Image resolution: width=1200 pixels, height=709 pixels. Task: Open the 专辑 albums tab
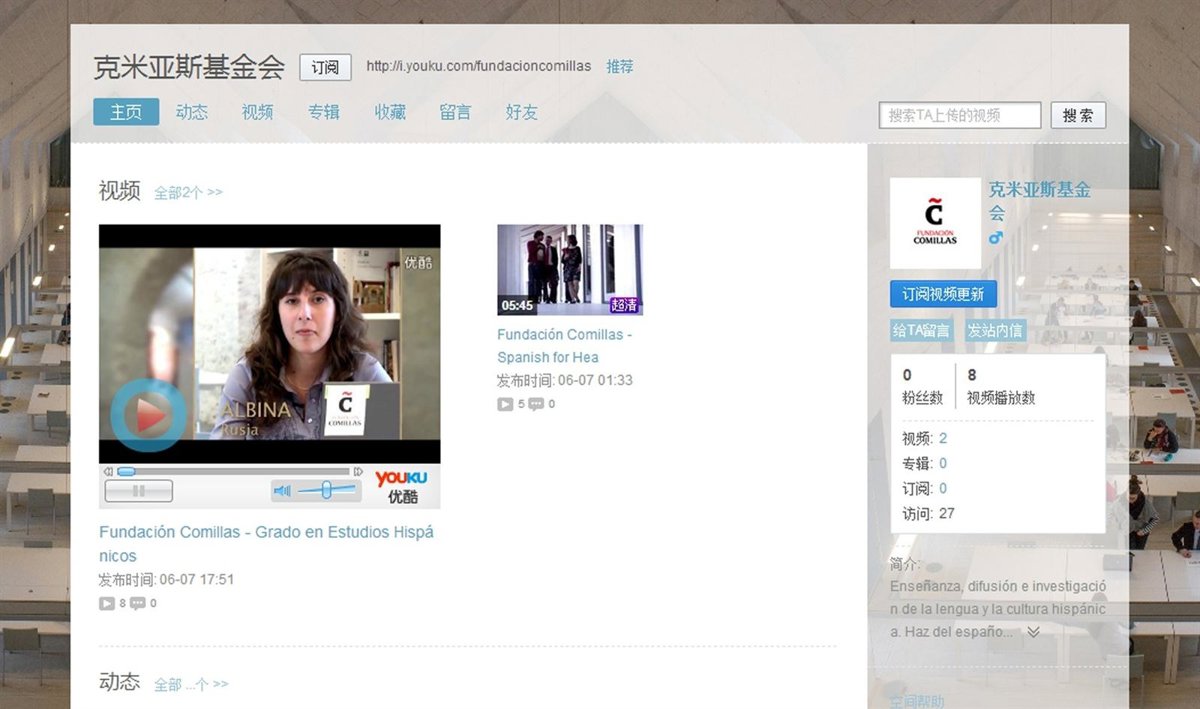(x=323, y=112)
